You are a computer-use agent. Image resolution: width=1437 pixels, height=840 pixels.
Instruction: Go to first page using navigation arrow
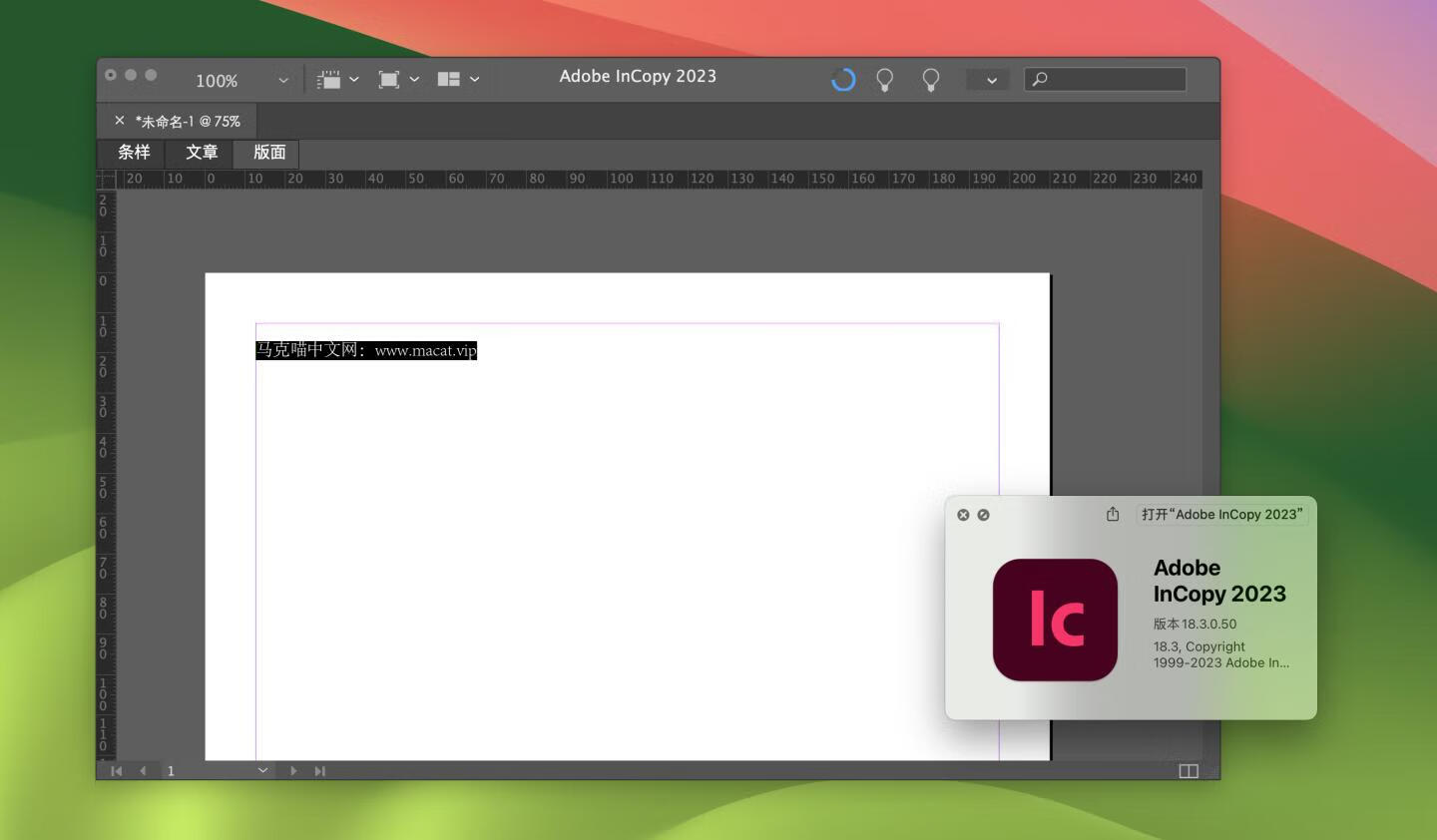click(x=117, y=771)
